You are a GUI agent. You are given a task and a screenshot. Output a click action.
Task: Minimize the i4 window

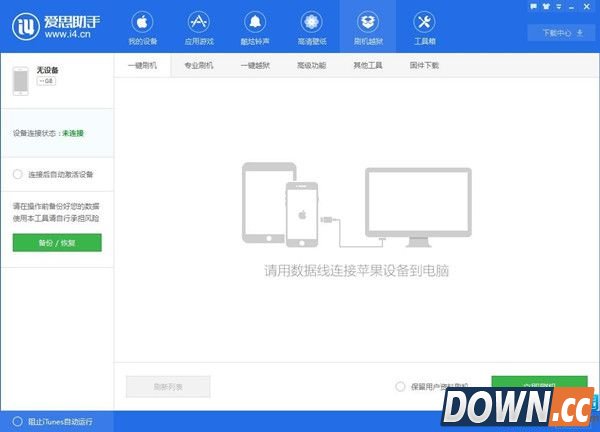(571, 7)
